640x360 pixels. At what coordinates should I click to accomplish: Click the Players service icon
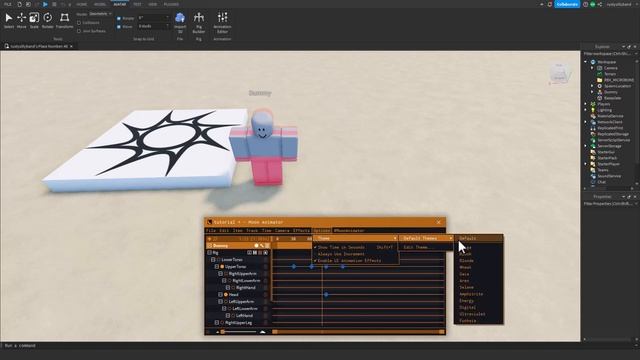pos(593,104)
